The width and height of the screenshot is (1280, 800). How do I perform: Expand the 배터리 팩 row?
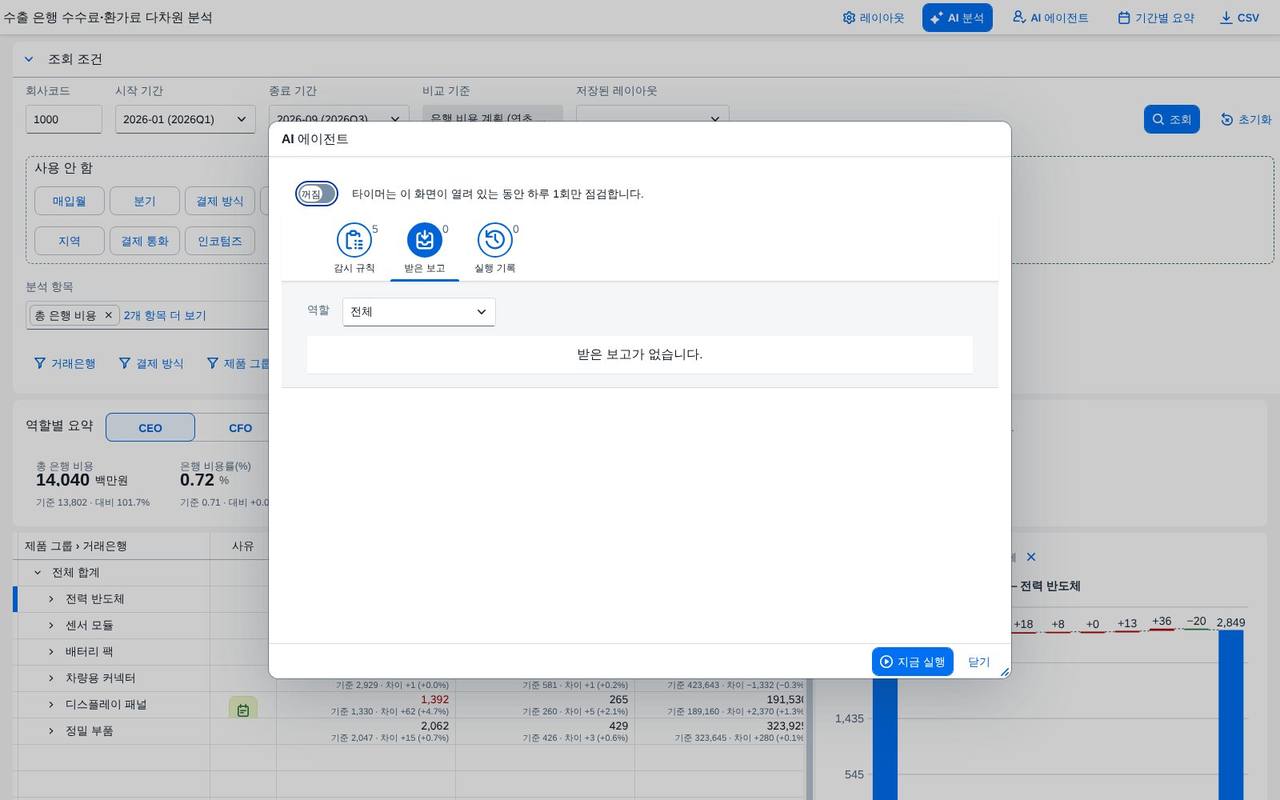(52, 651)
